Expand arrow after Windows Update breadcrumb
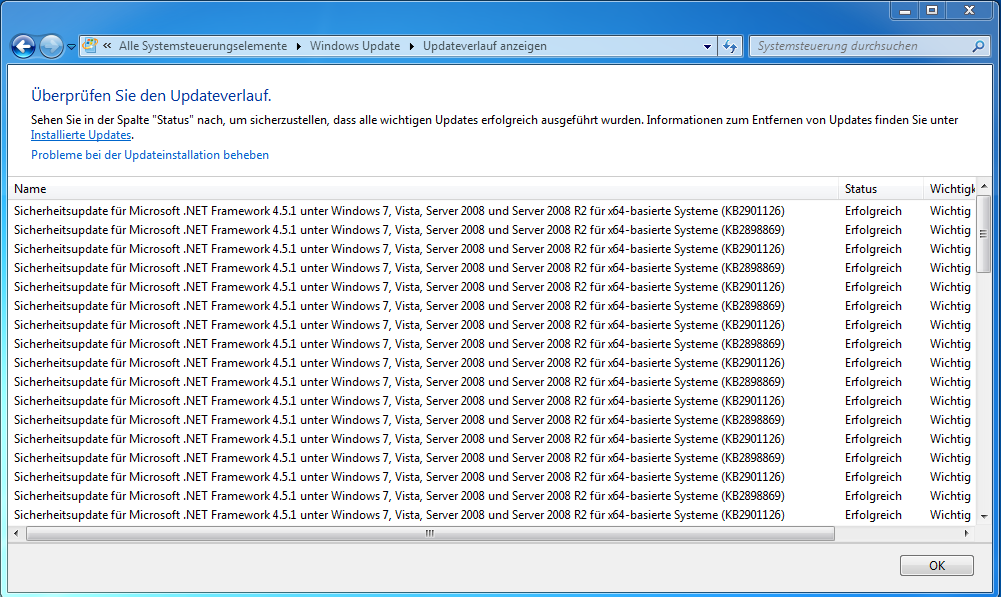1001x597 pixels. (x=411, y=46)
